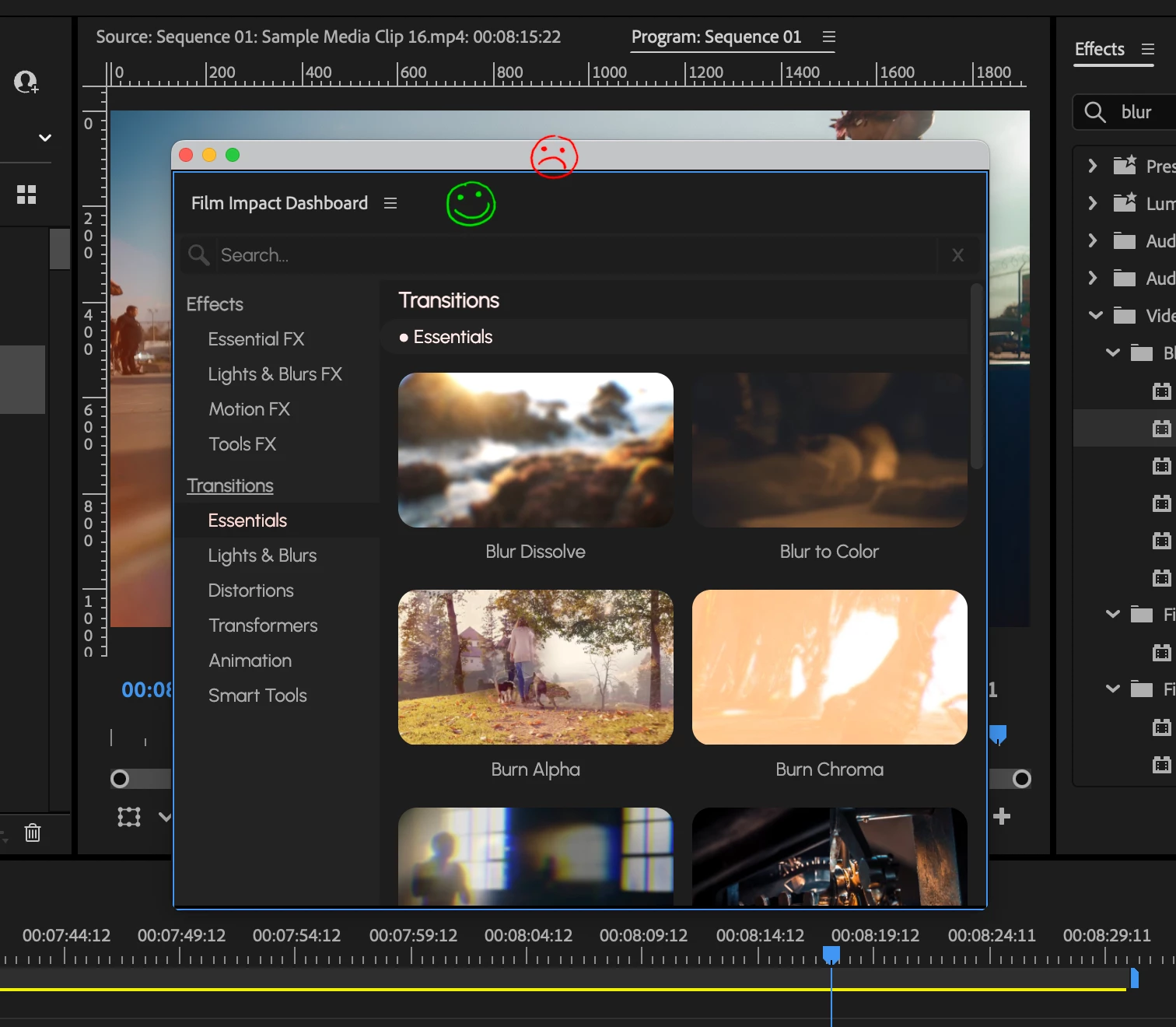Viewport: 1176px width, 1027px height.
Task: Open Distortions transitions category
Action: pyautogui.click(x=250, y=591)
